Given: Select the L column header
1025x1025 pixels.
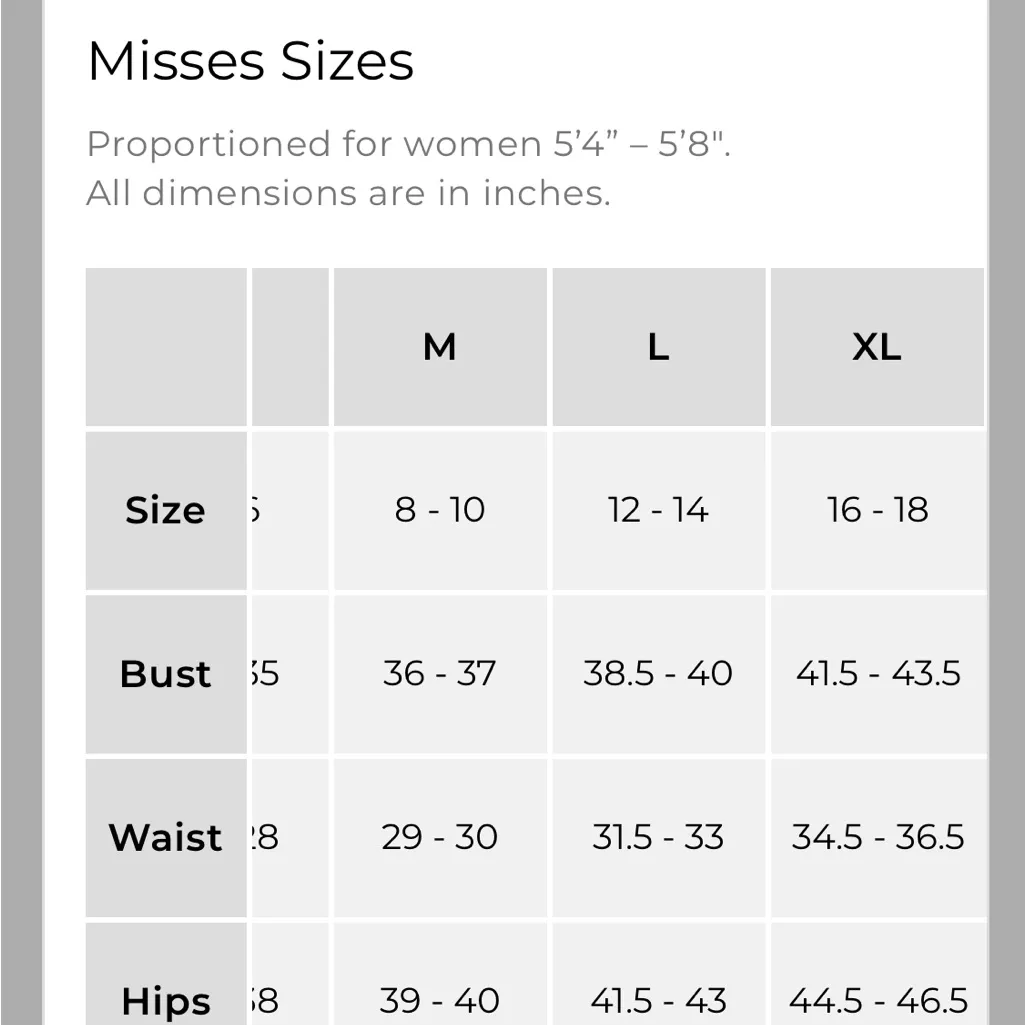Looking at the screenshot, I should 658,347.
